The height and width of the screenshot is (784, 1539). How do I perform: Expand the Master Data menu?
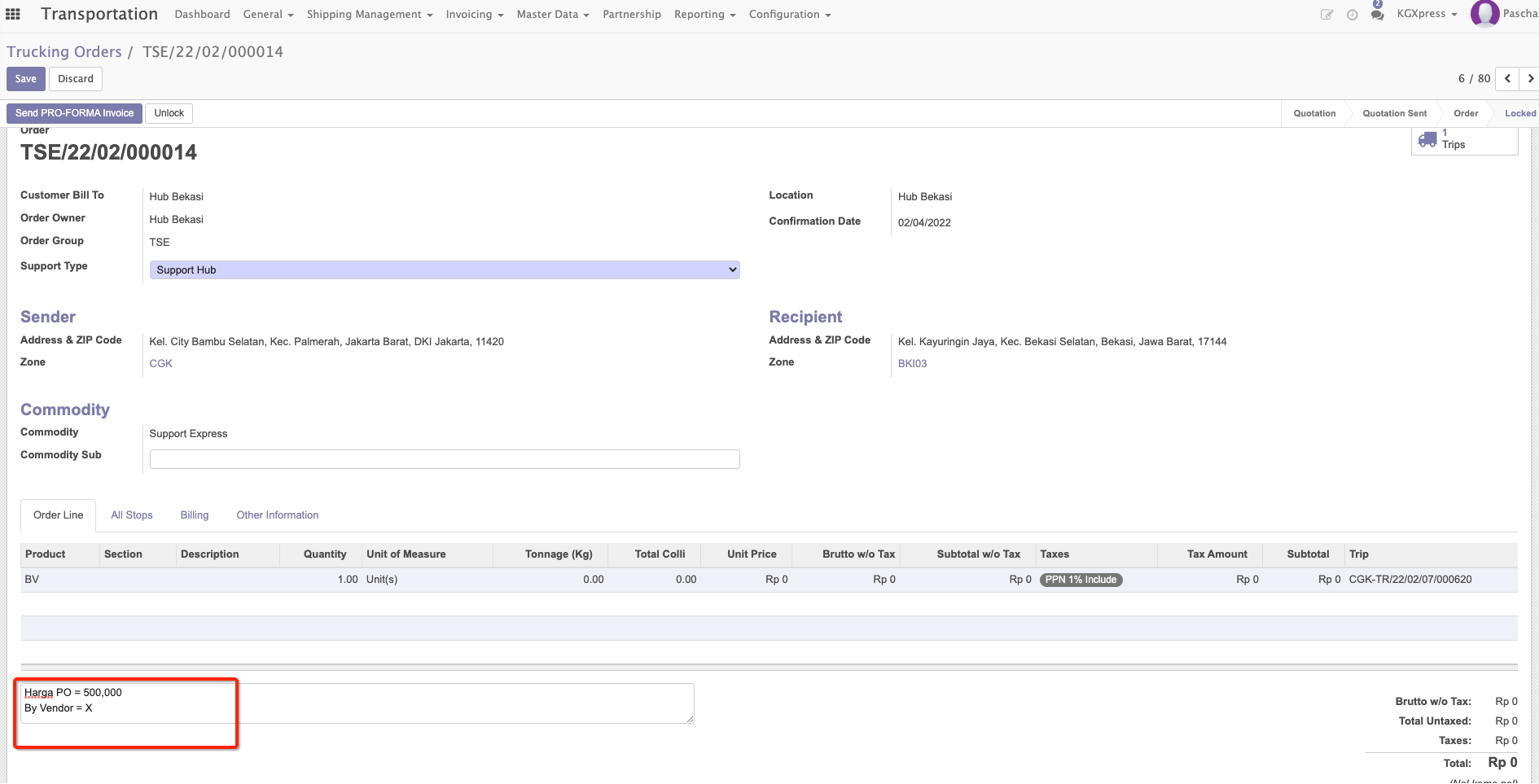[553, 15]
